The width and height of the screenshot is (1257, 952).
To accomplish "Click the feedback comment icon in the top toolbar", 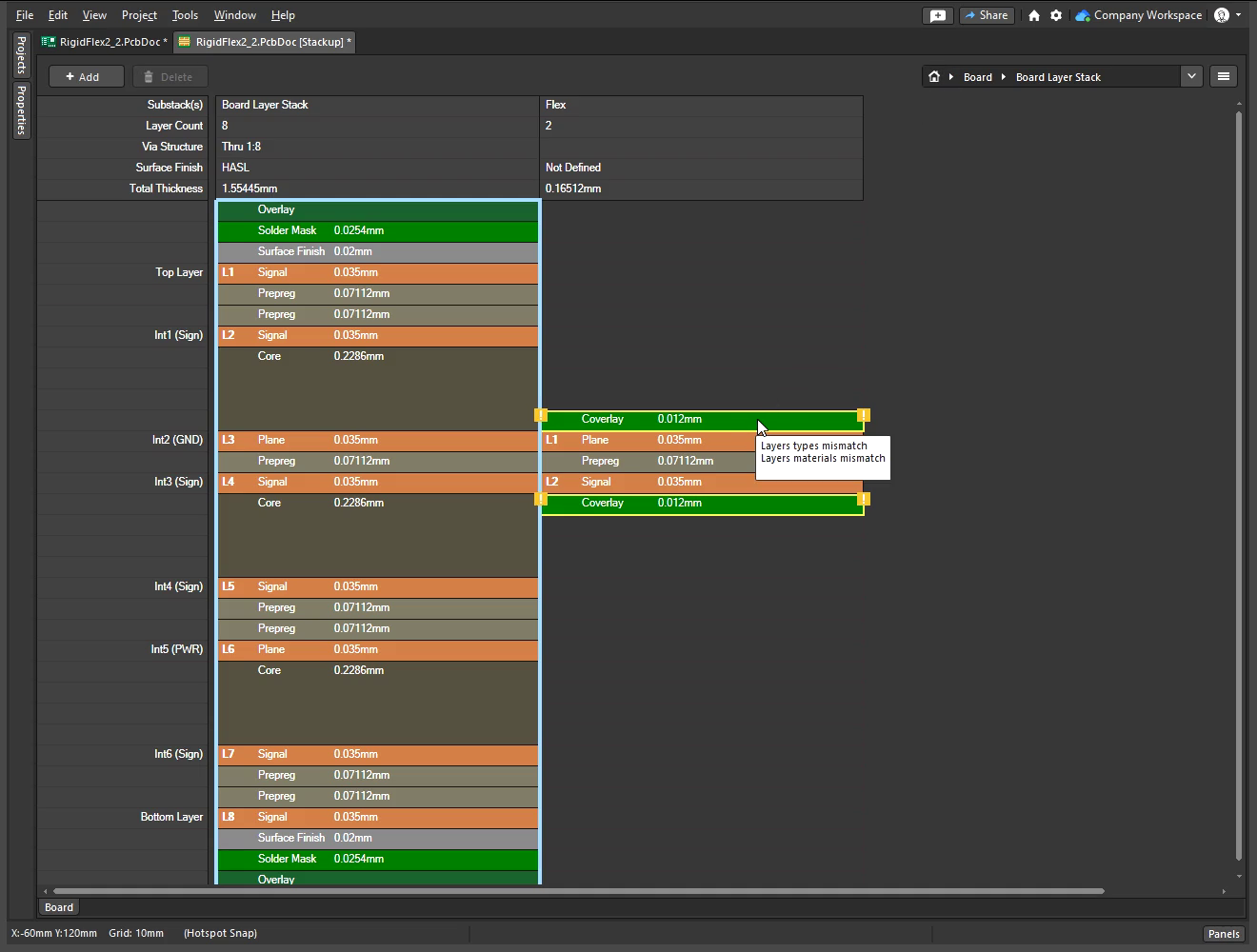I will pos(937,15).
